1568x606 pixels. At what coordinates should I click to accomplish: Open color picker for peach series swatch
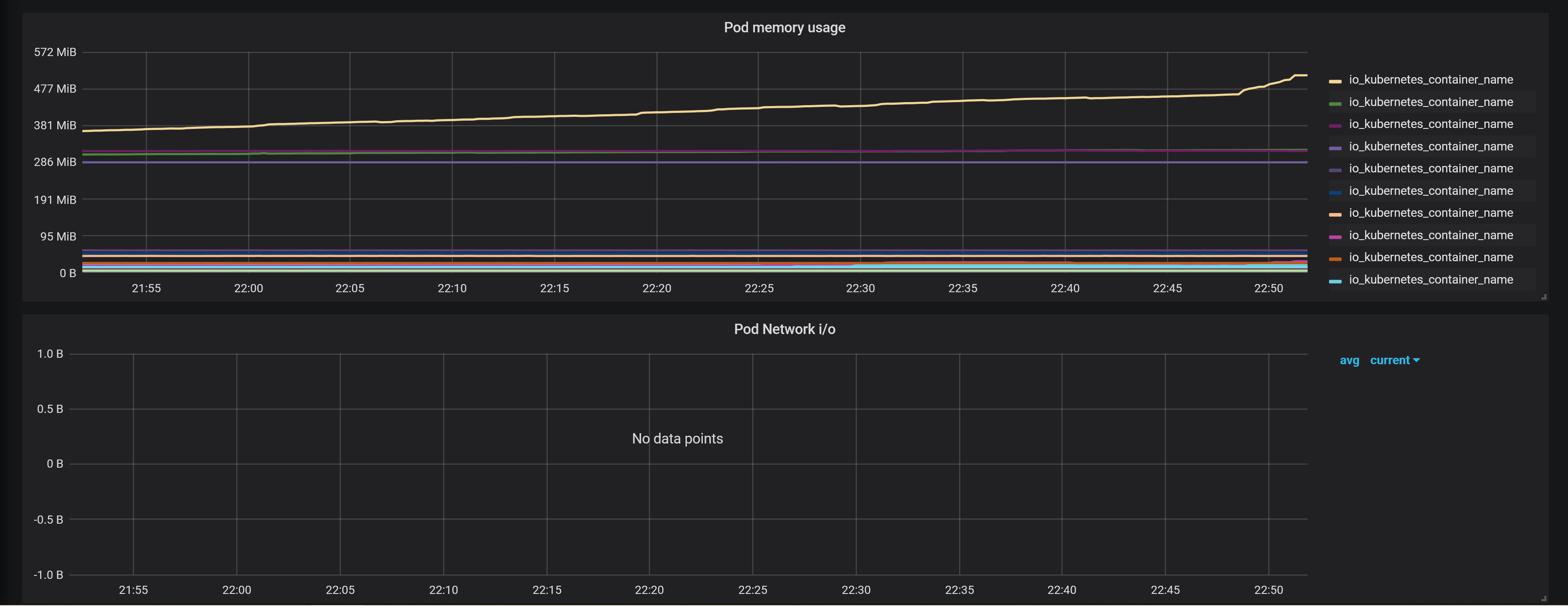1335,214
